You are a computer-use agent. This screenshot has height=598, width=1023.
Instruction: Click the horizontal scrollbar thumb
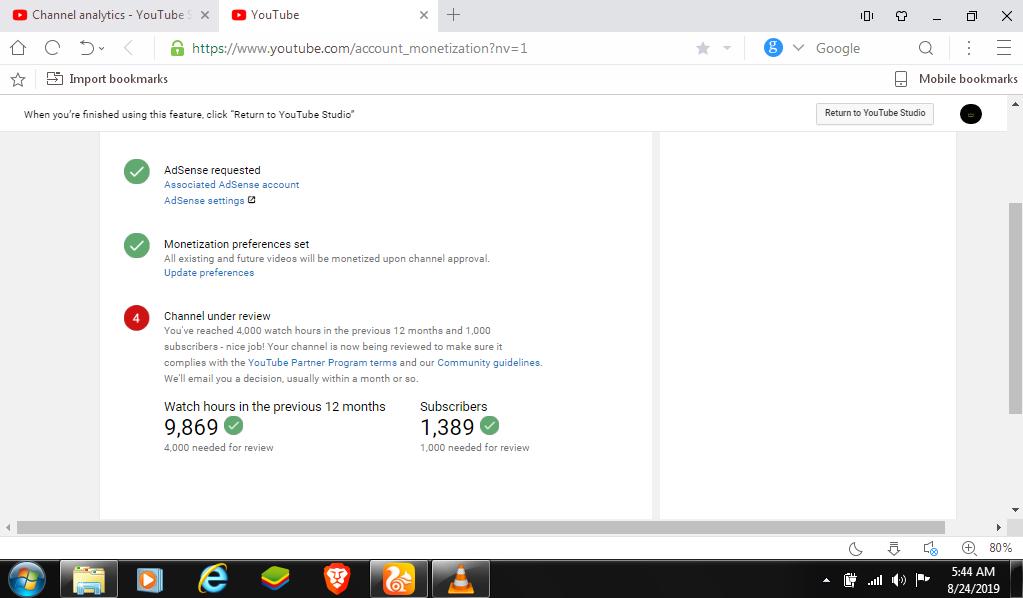point(481,528)
